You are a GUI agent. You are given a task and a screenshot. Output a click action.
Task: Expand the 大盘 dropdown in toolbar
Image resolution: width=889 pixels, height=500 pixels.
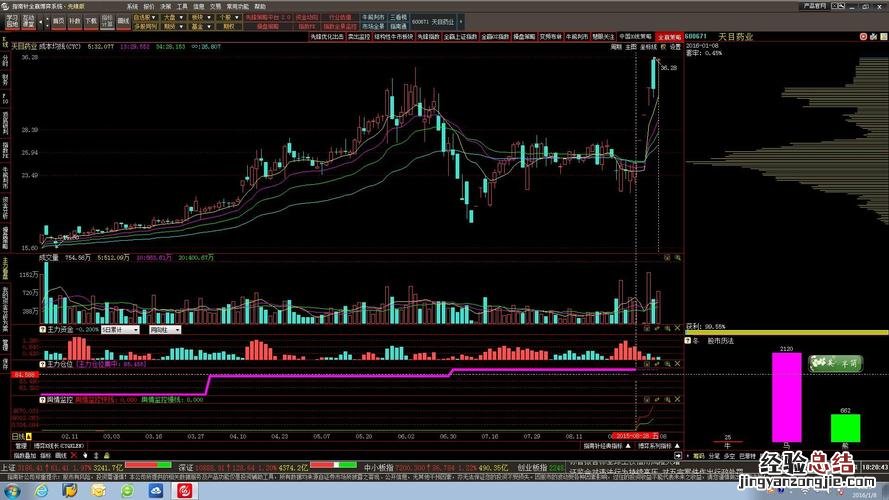tap(173, 18)
